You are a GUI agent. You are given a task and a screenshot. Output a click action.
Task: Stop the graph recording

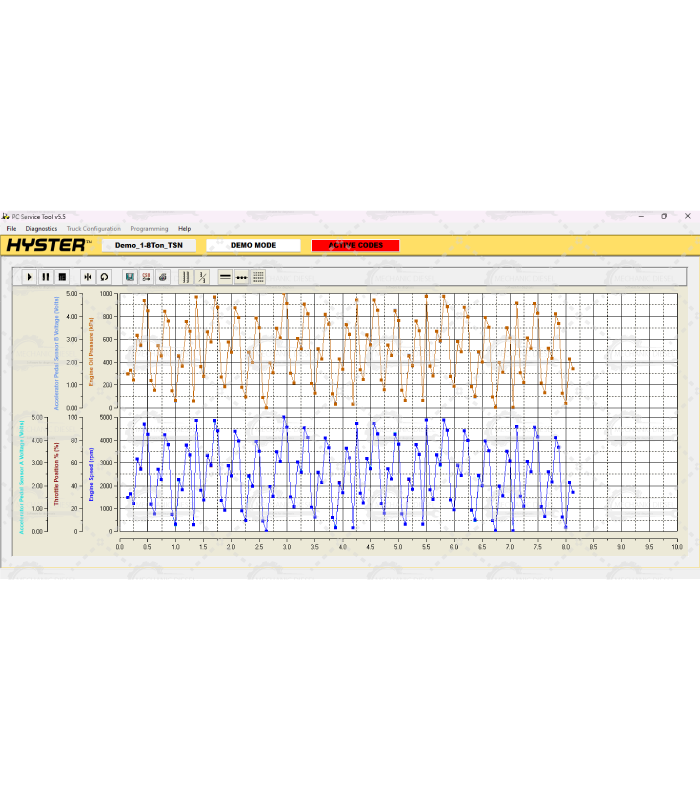pyautogui.click(x=61, y=276)
